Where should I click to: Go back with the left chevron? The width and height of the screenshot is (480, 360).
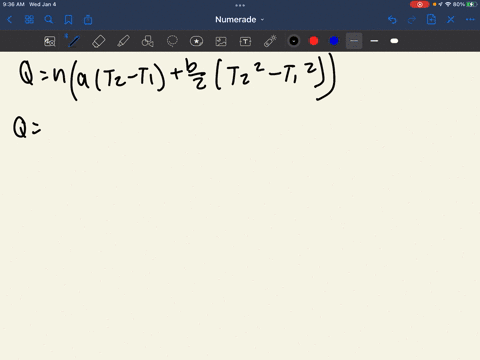pos(9,20)
